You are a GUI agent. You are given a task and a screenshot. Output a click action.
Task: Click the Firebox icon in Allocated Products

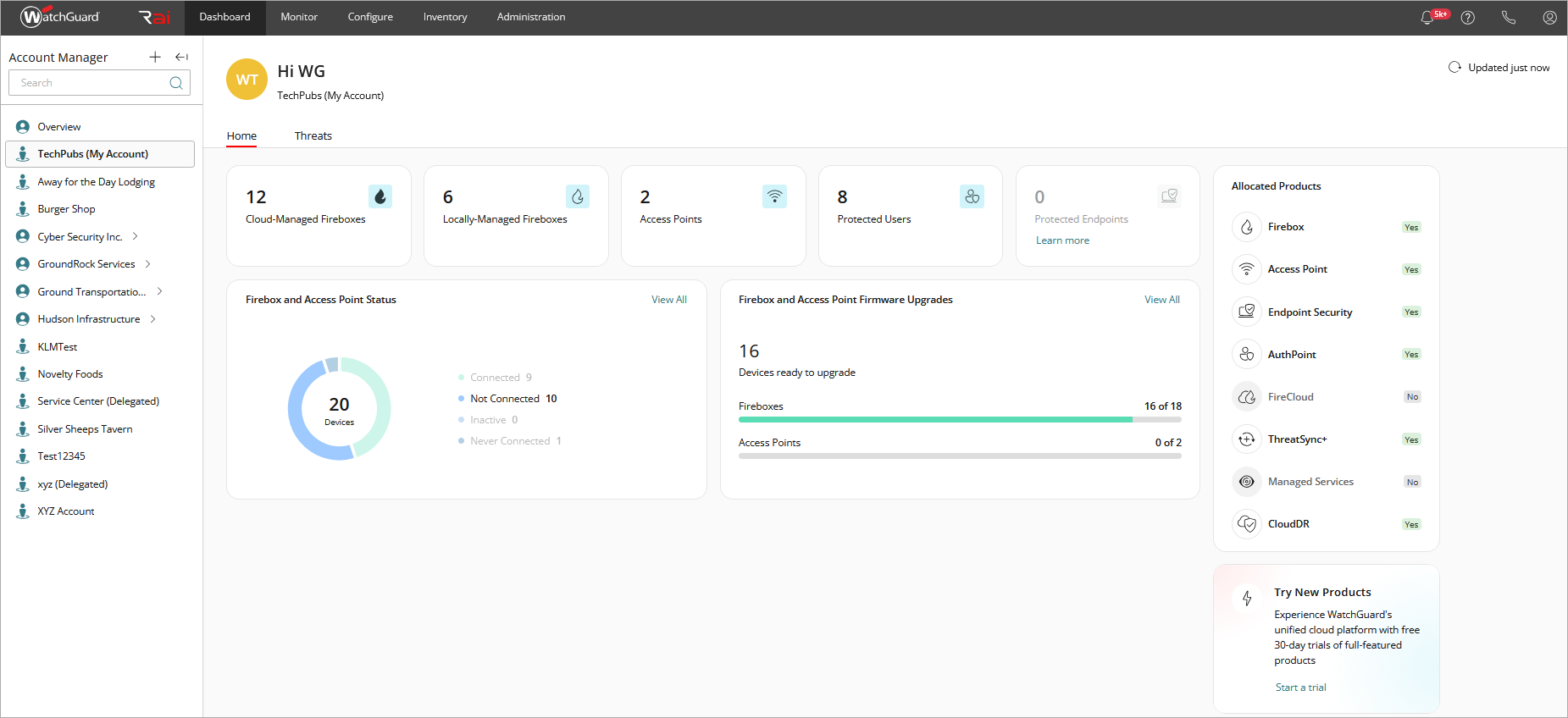click(1247, 227)
